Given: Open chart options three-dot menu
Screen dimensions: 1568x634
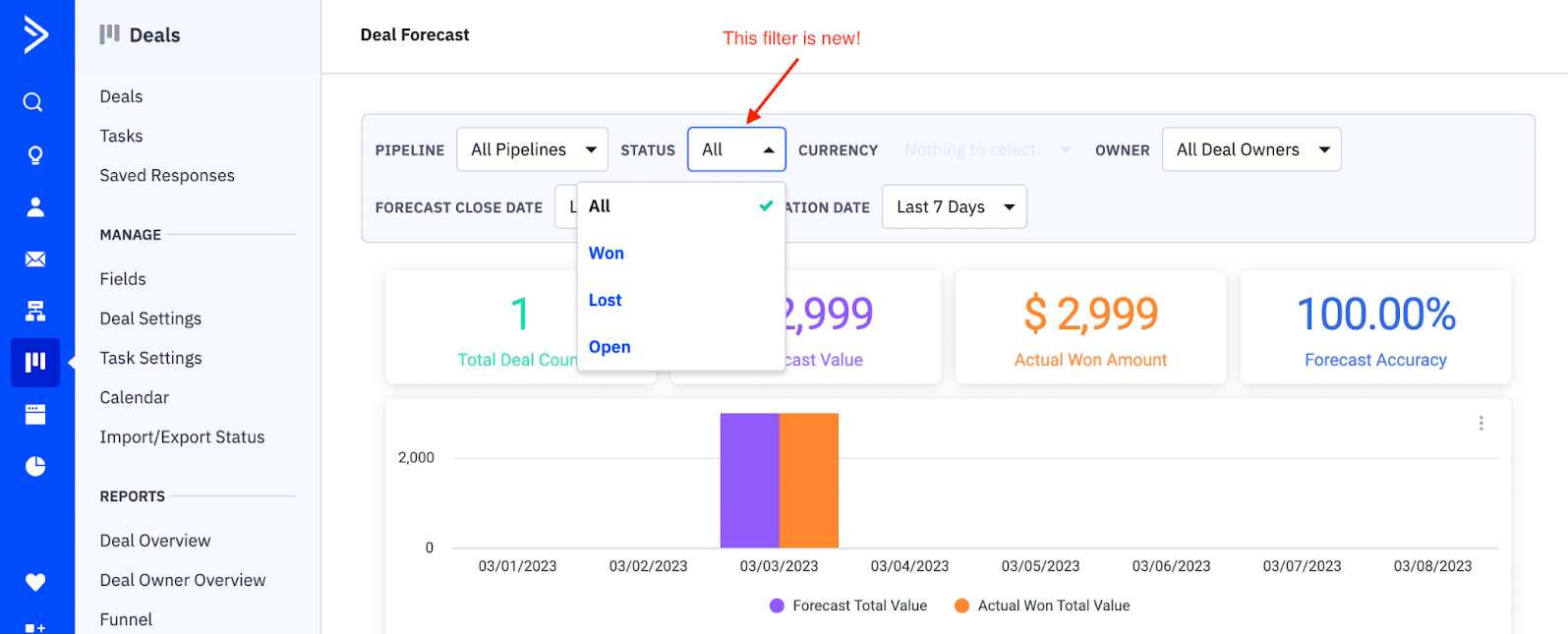Looking at the screenshot, I should 1481,424.
